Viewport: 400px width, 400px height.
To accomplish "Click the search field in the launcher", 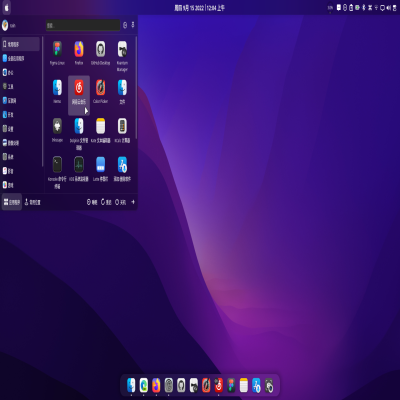I will [83, 25].
